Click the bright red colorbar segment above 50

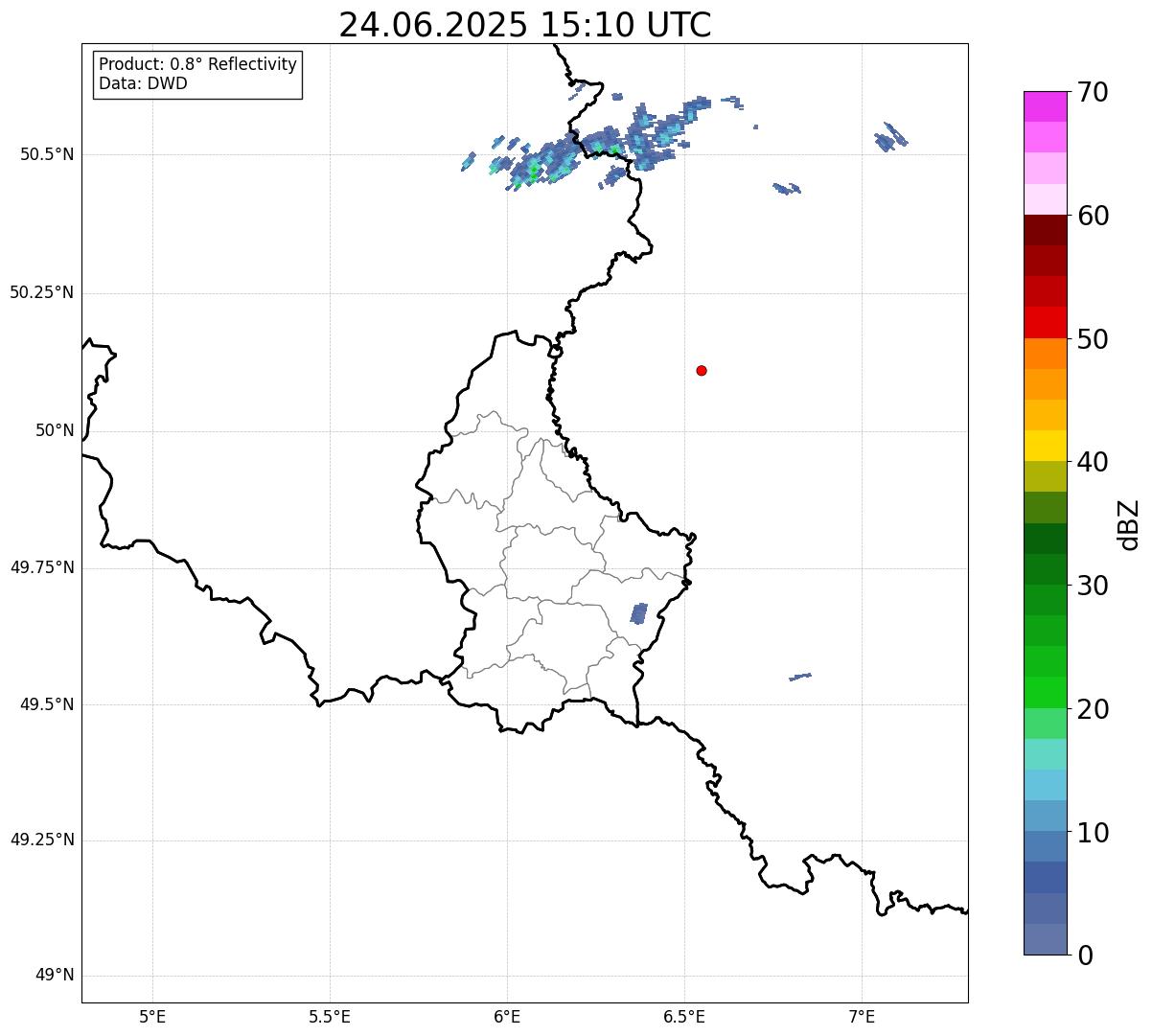tap(1046, 323)
